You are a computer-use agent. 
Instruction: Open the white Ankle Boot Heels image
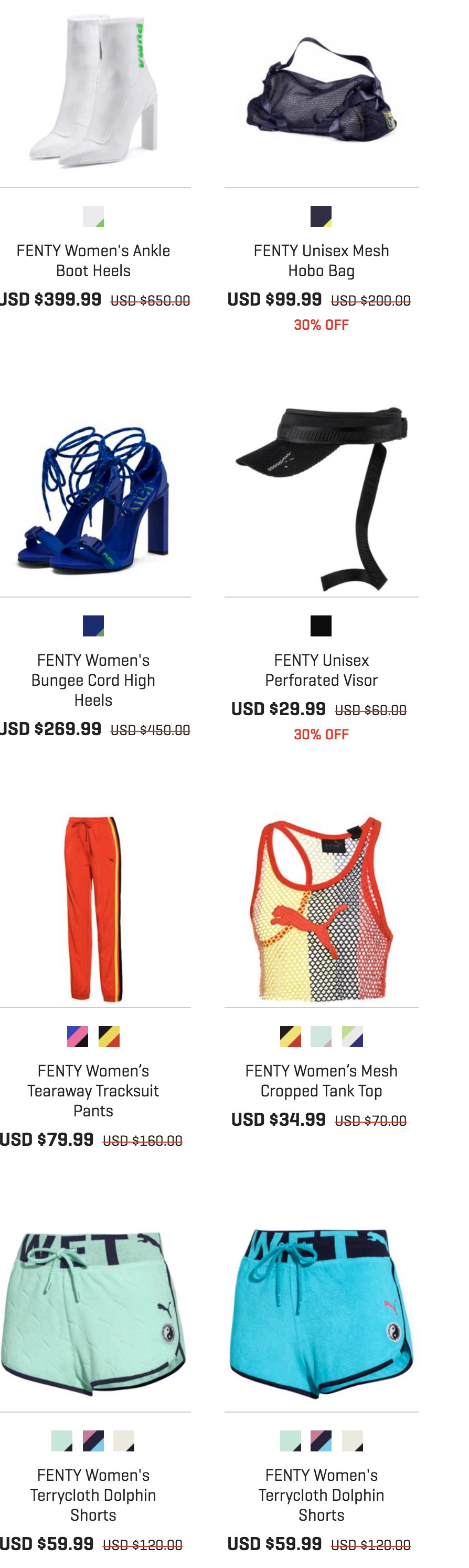tap(93, 91)
